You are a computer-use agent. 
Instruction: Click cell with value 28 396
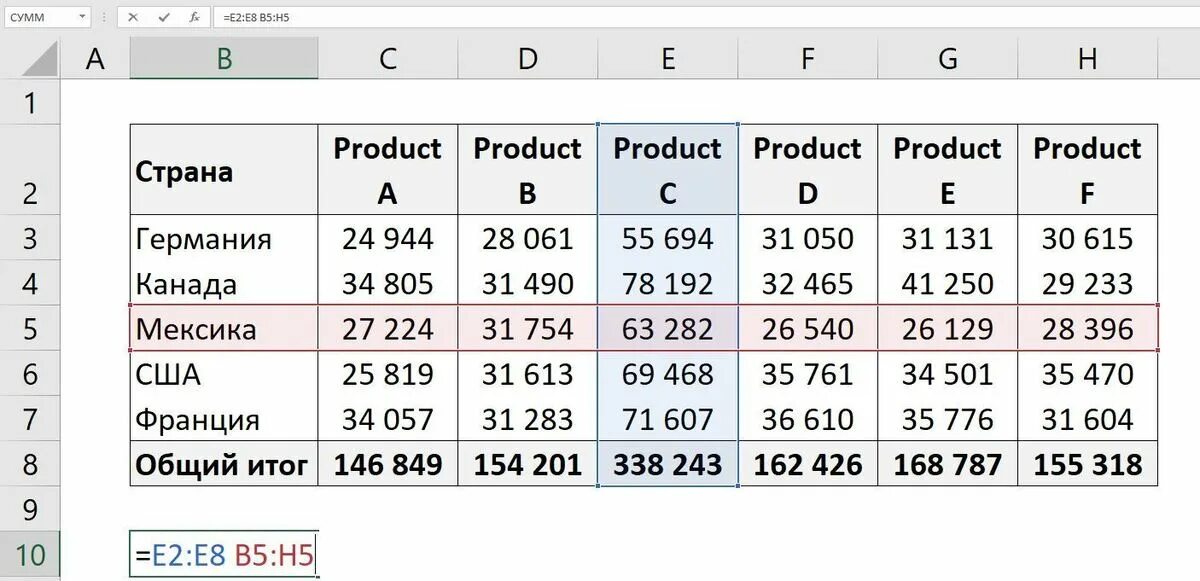tap(1088, 328)
